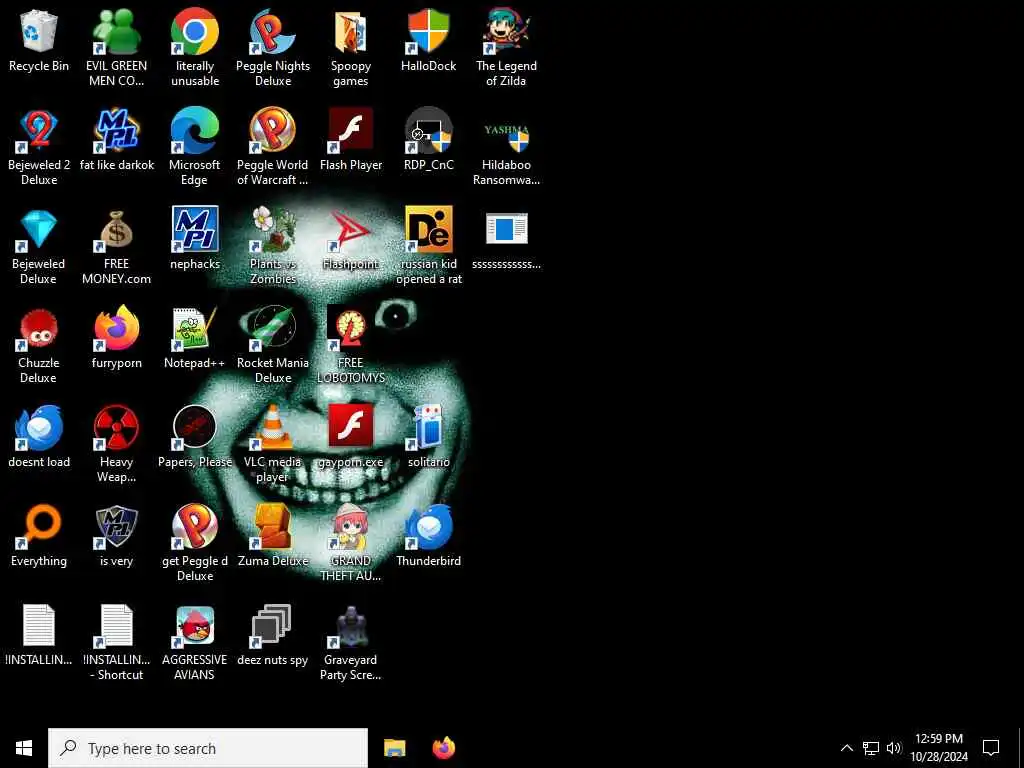Select the !INSTALLIN... text file without shortcut arrow
Viewport: 1024px width, 768px height.
point(39,626)
